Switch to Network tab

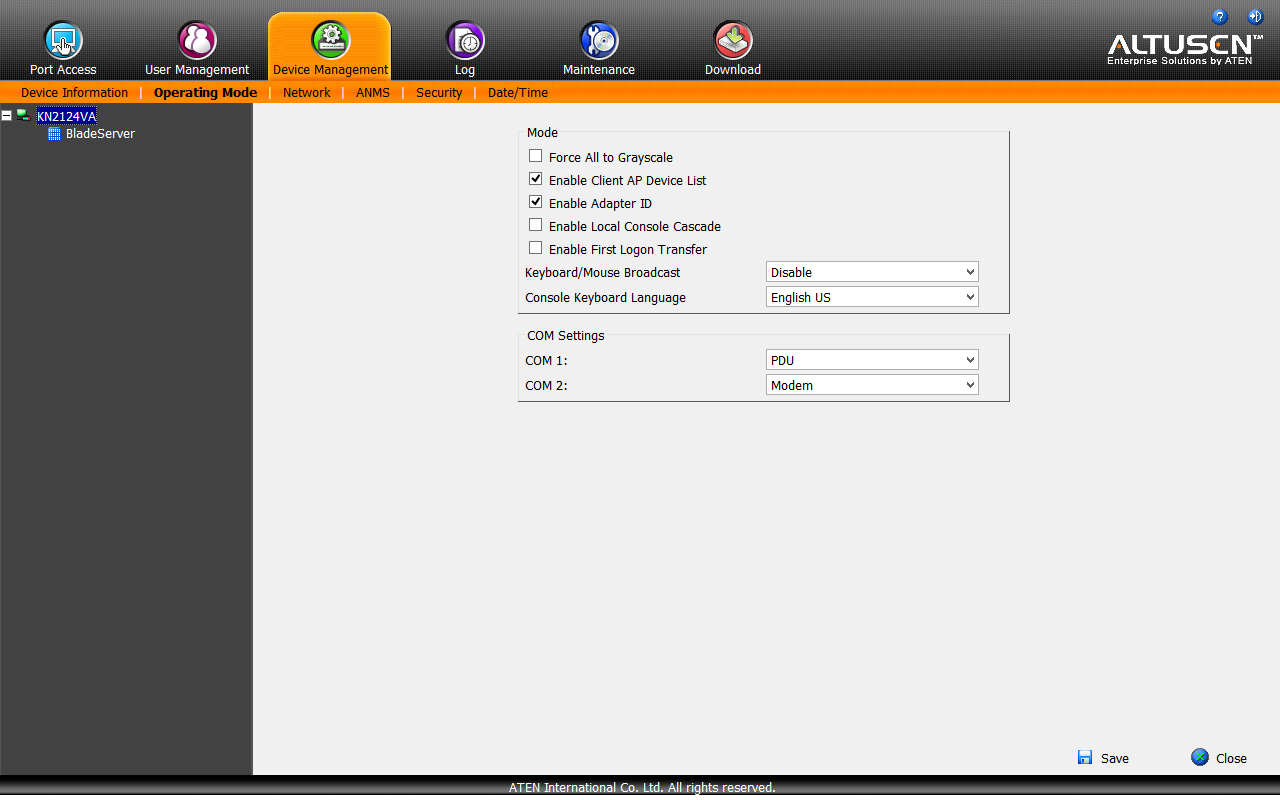coord(306,93)
